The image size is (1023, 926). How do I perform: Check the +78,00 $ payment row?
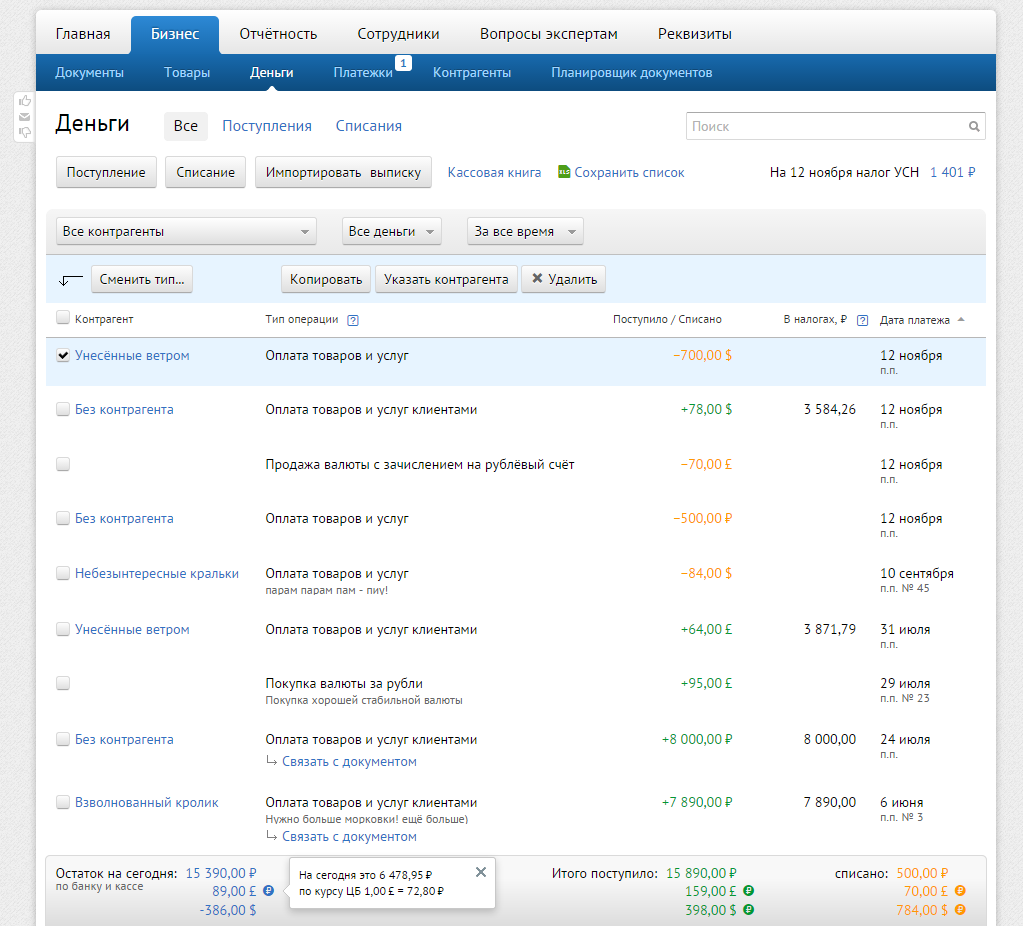coord(63,409)
